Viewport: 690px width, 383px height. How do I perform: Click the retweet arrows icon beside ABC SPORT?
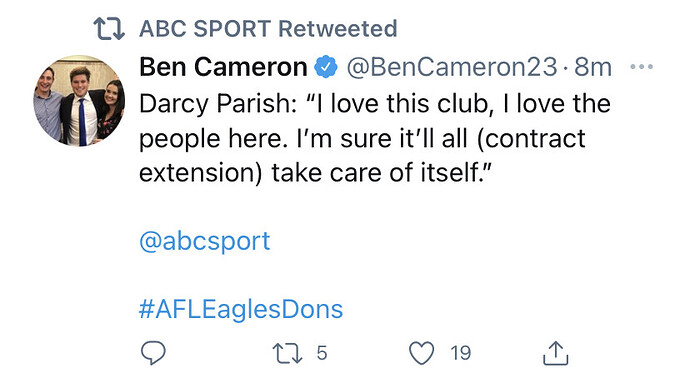click(x=109, y=29)
